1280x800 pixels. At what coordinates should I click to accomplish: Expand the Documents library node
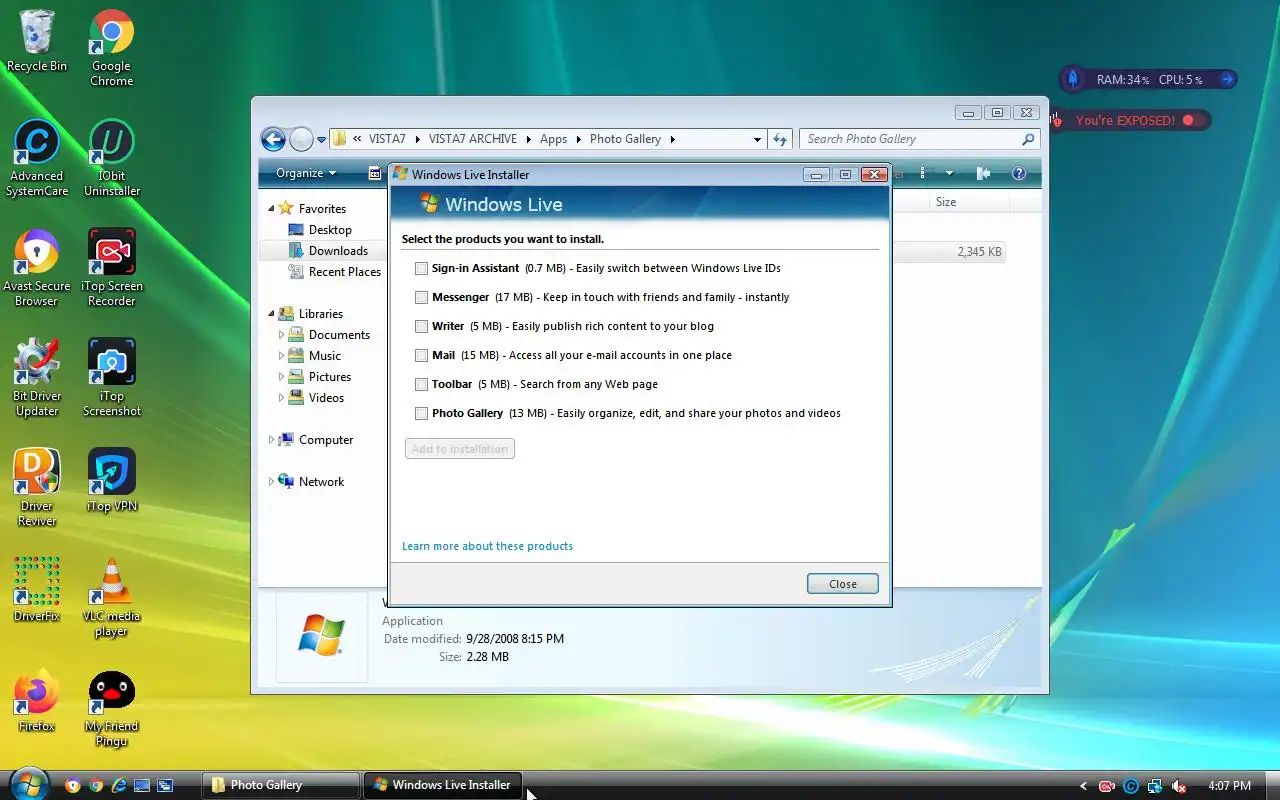point(281,335)
